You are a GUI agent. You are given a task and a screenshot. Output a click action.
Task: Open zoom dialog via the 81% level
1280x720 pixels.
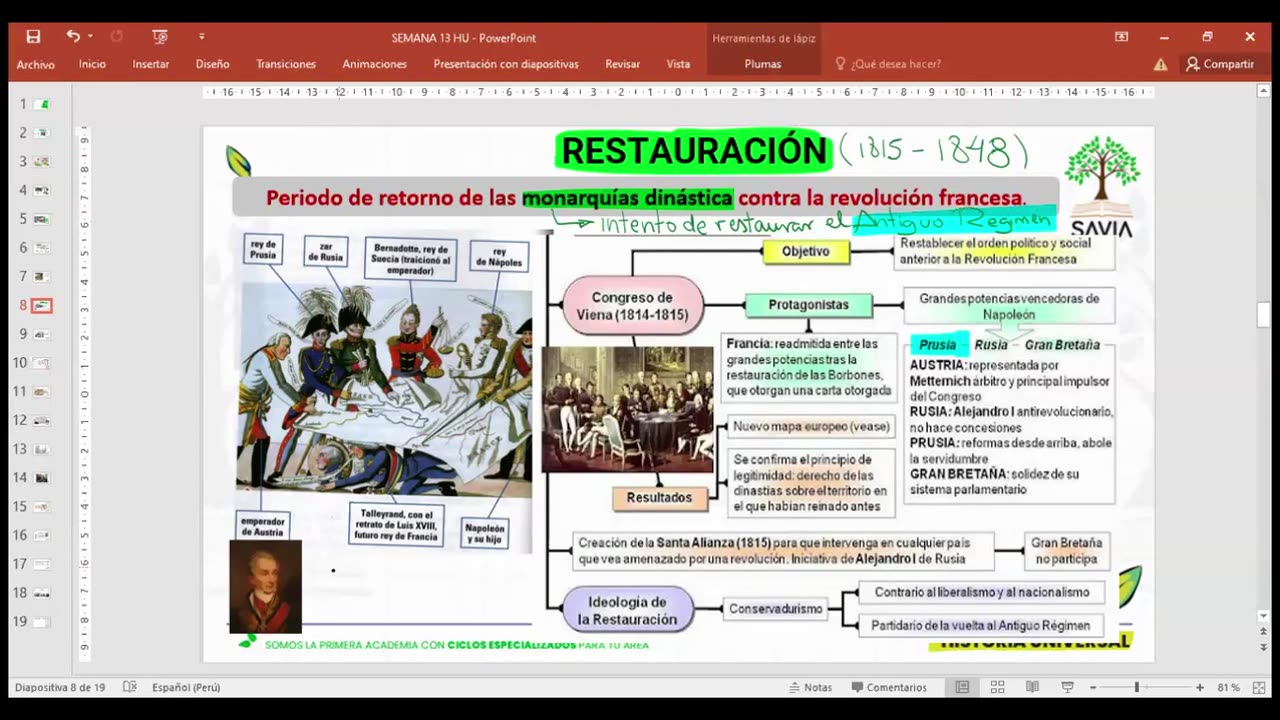[x=1228, y=688]
